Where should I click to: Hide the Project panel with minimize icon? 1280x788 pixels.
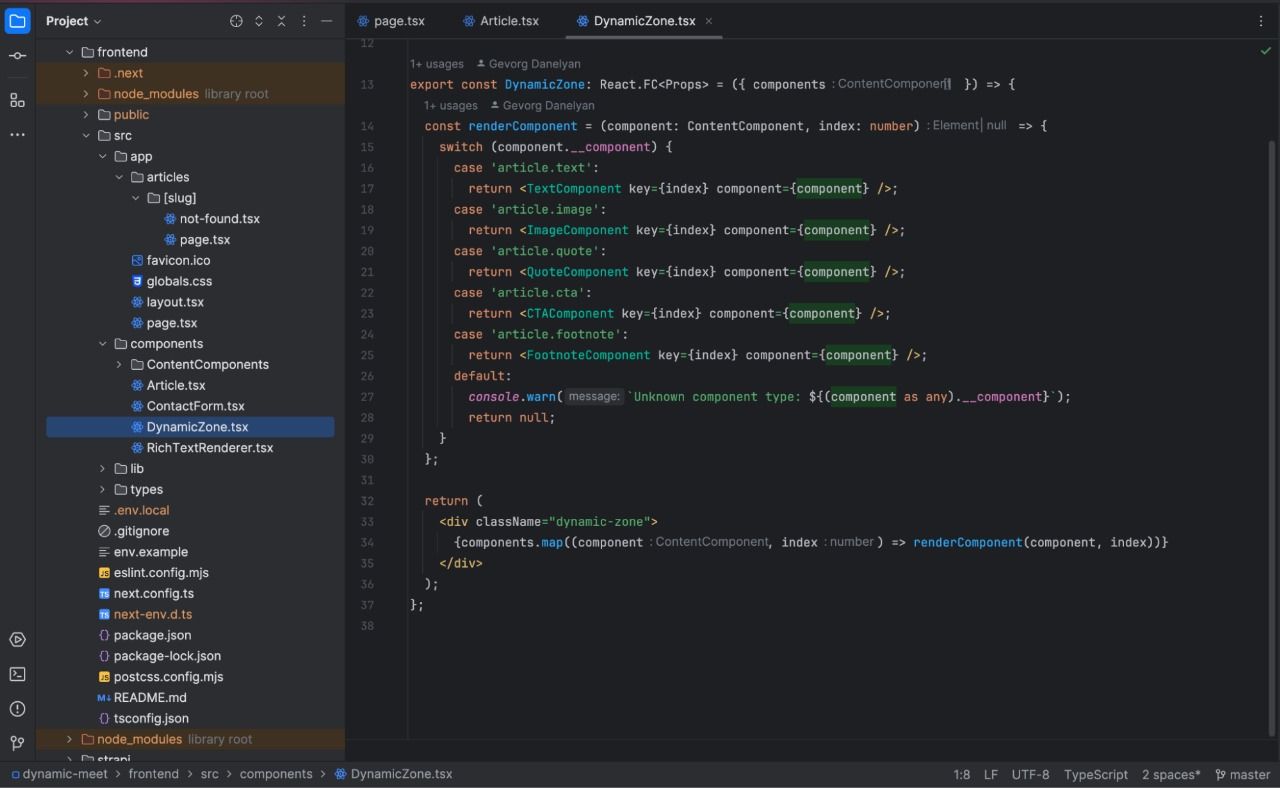(326, 21)
